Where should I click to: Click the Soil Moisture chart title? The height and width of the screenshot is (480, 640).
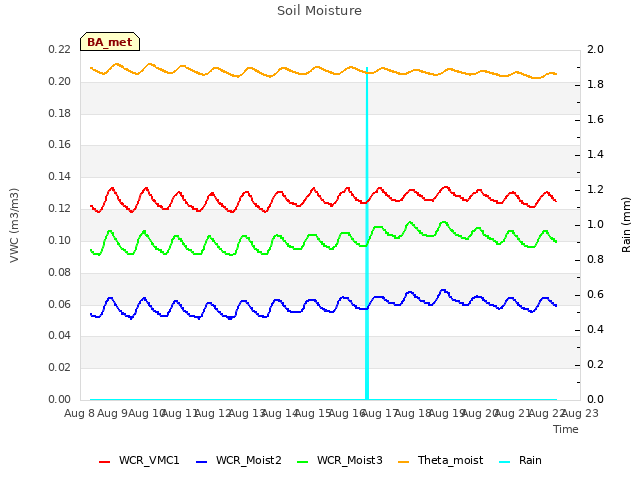point(319,11)
